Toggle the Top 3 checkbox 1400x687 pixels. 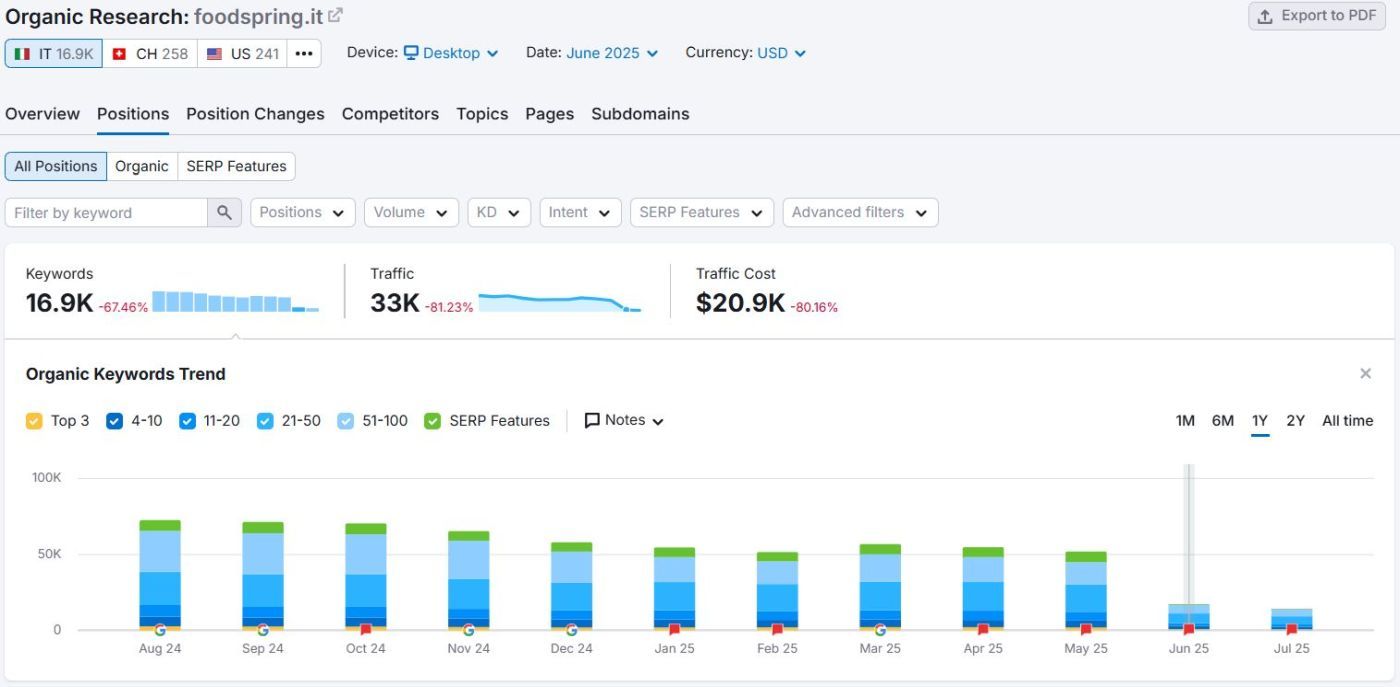(x=34, y=421)
